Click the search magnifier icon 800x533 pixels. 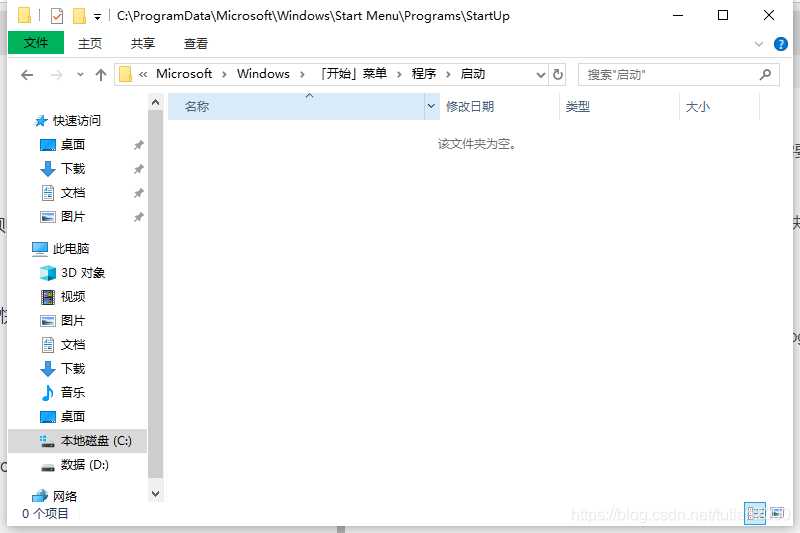(765, 75)
